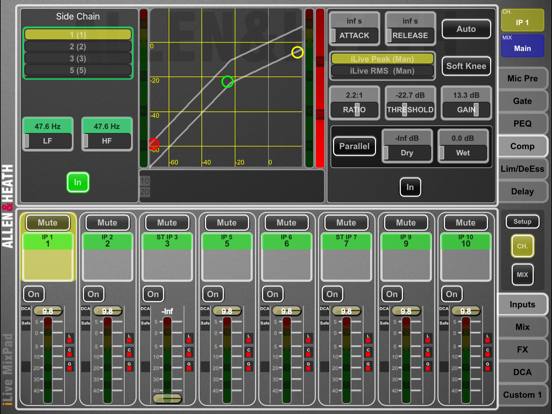Toggle Parallel compression
This screenshot has height=414, width=552.
click(354, 146)
